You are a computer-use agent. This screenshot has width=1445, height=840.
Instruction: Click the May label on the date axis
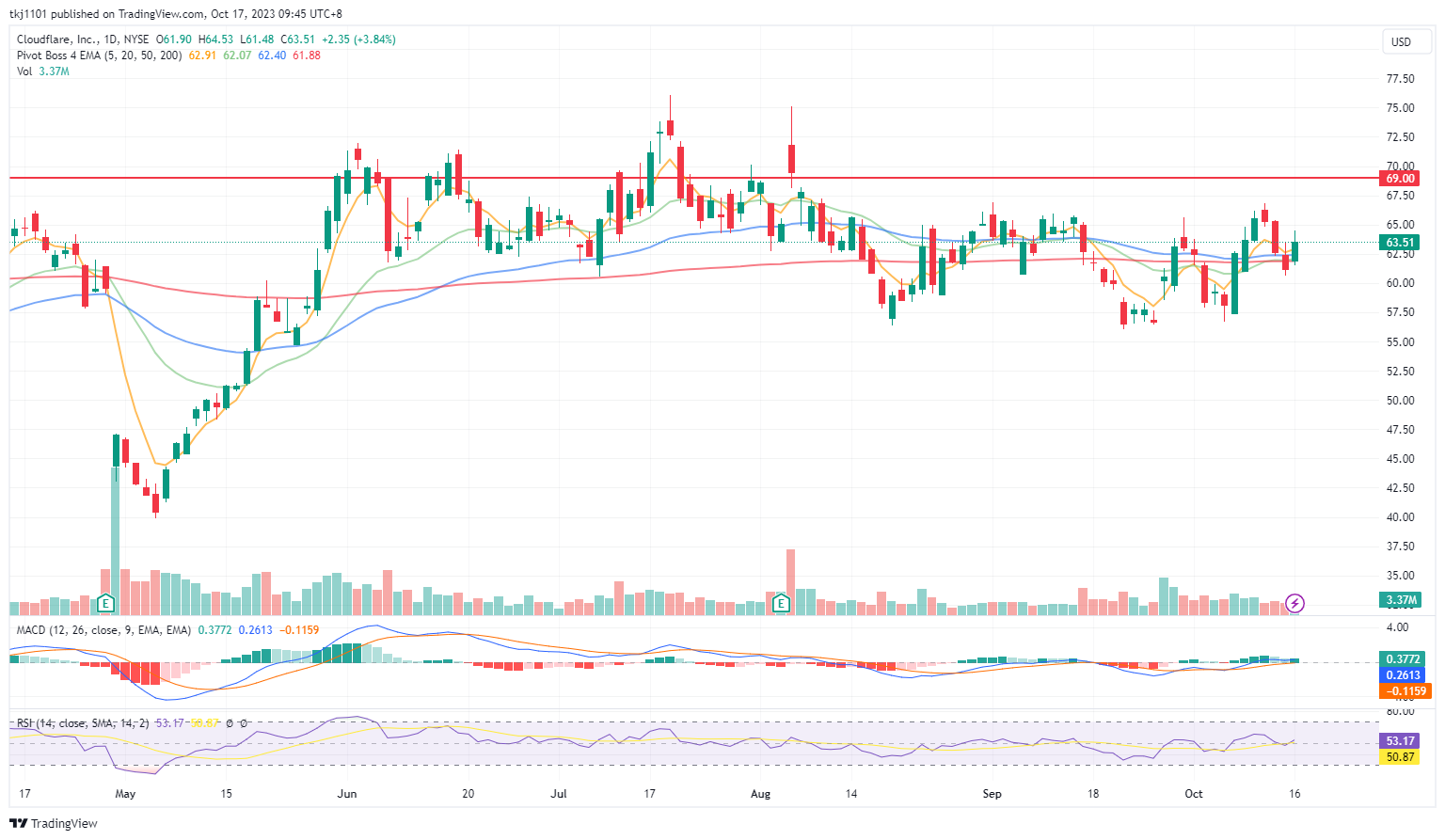pyautogui.click(x=125, y=794)
